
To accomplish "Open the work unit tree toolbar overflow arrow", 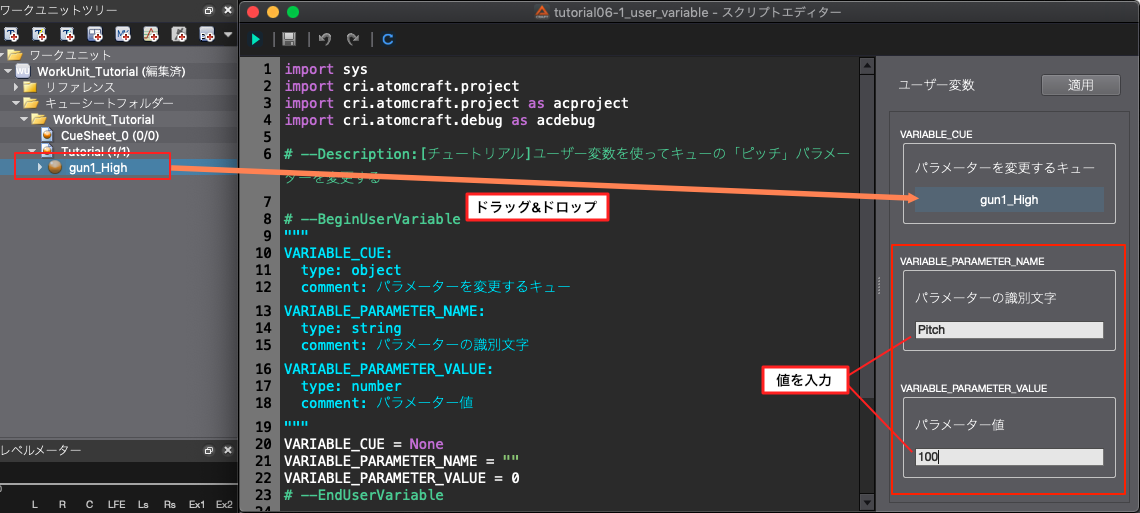I will point(228,34).
